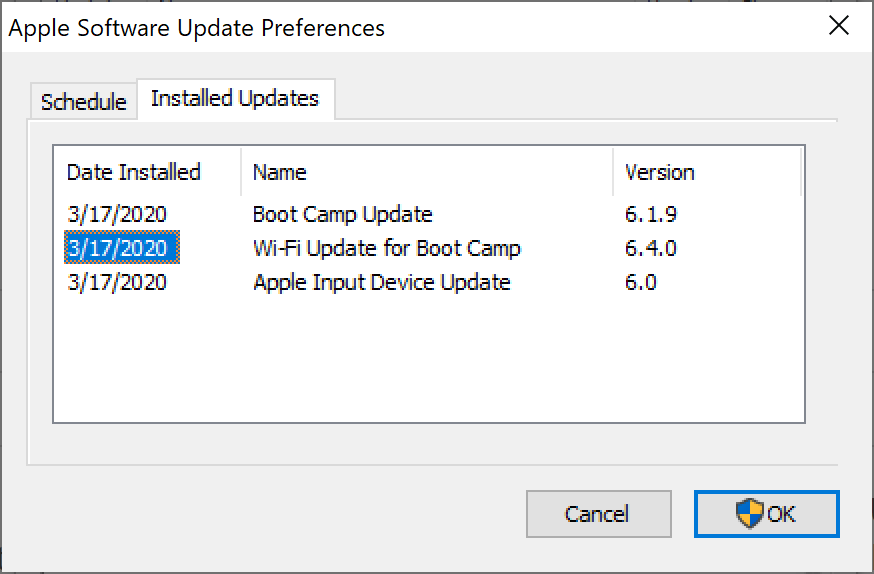The image size is (874, 574).
Task: Click empty area below the updates list
Action: click(428, 362)
